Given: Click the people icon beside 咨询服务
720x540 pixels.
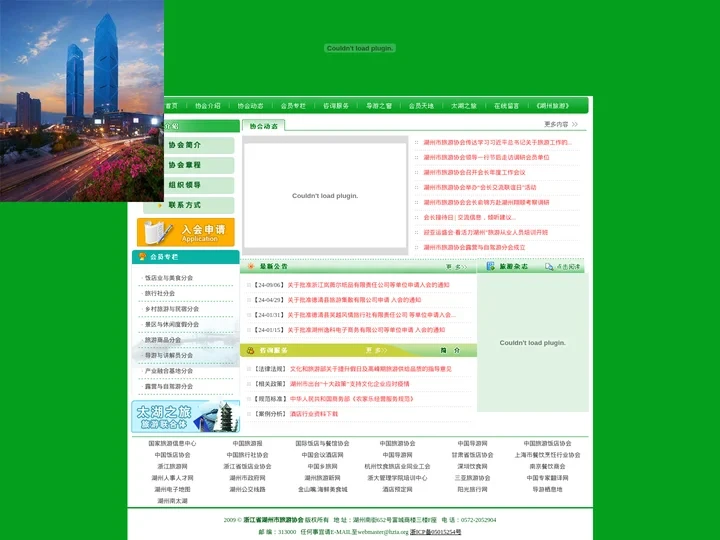Looking at the screenshot, I should [x=251, y=350].
